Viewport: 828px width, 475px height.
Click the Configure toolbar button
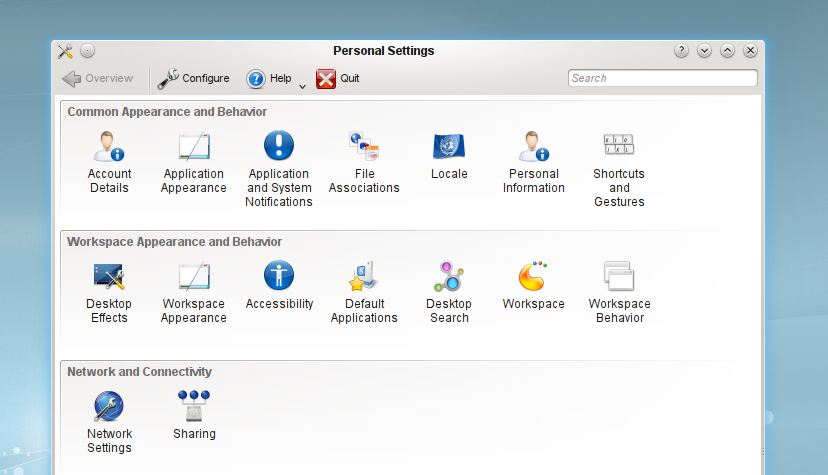193,79
